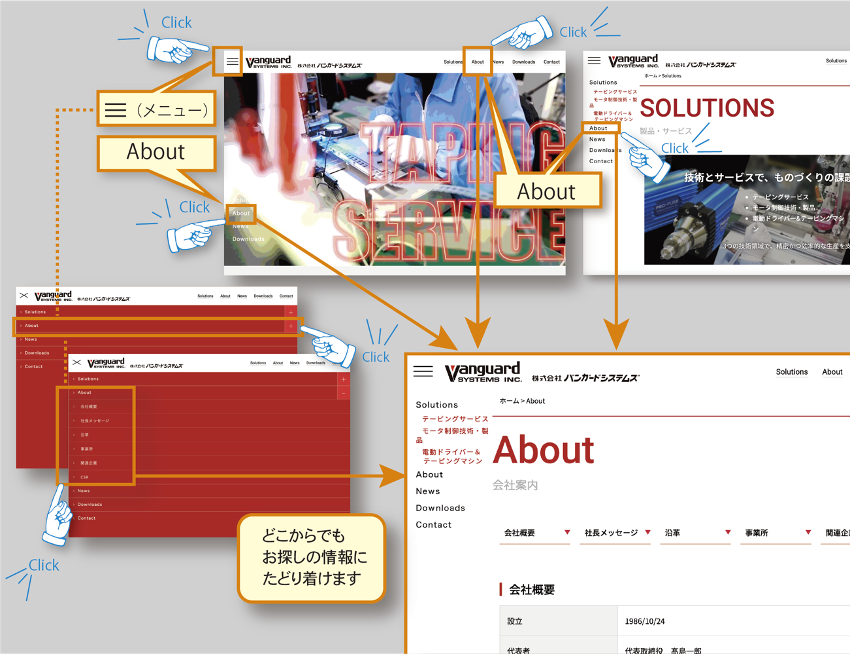850x654 pixels.
Task: Close red menu with X in upper-left panel
Action: point(23,296)
